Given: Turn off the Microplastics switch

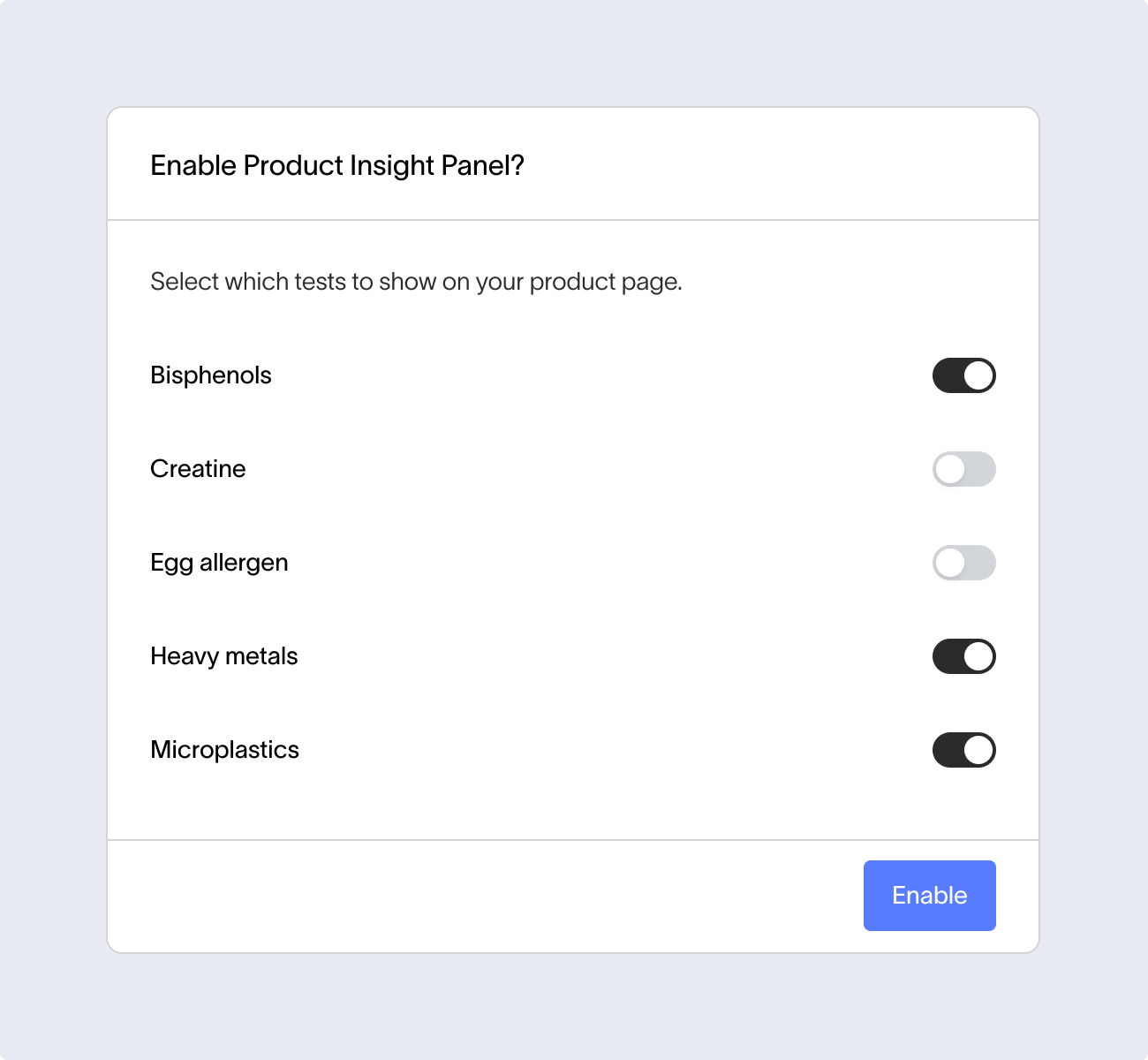Looking at the screenshot, I should pos(964,750).
